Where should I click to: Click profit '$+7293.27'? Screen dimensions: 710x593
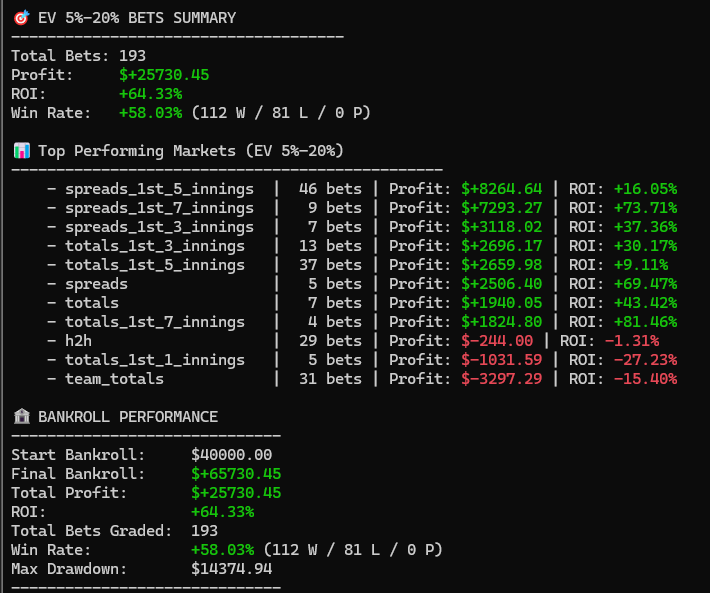pyautogui.click(x=501, y=208)
